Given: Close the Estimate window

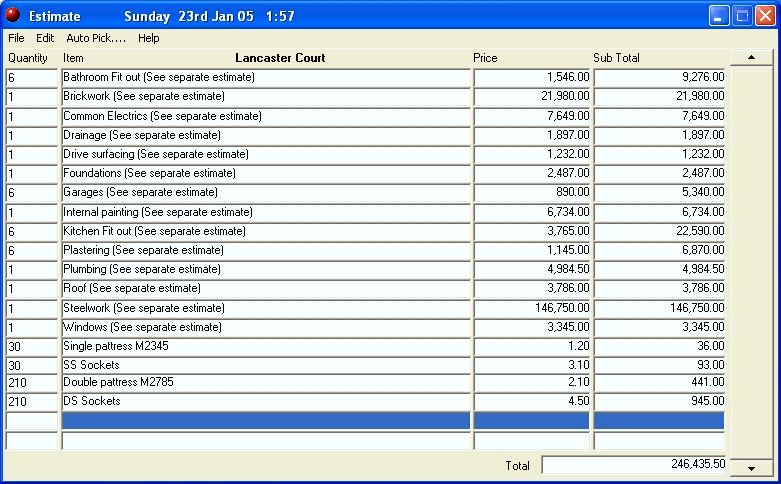Looking at the screenshot, I should click(x=765, y=16).
